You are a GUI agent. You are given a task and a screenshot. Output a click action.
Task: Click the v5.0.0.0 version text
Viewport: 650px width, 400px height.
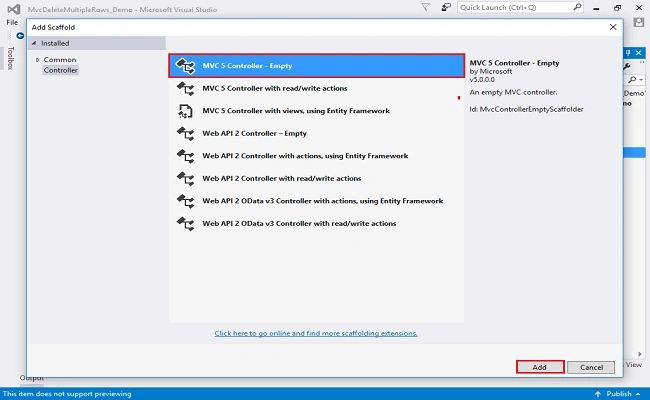(x=482, y=80)
